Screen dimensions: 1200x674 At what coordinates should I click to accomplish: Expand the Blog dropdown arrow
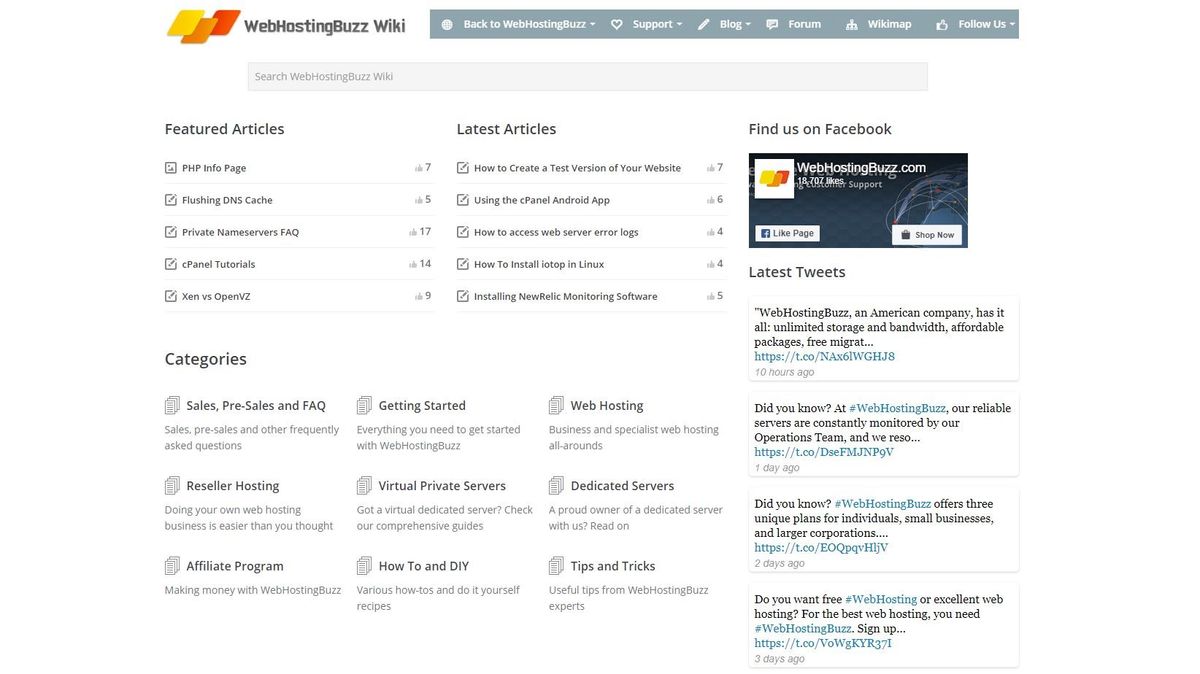tap(748, 23)
